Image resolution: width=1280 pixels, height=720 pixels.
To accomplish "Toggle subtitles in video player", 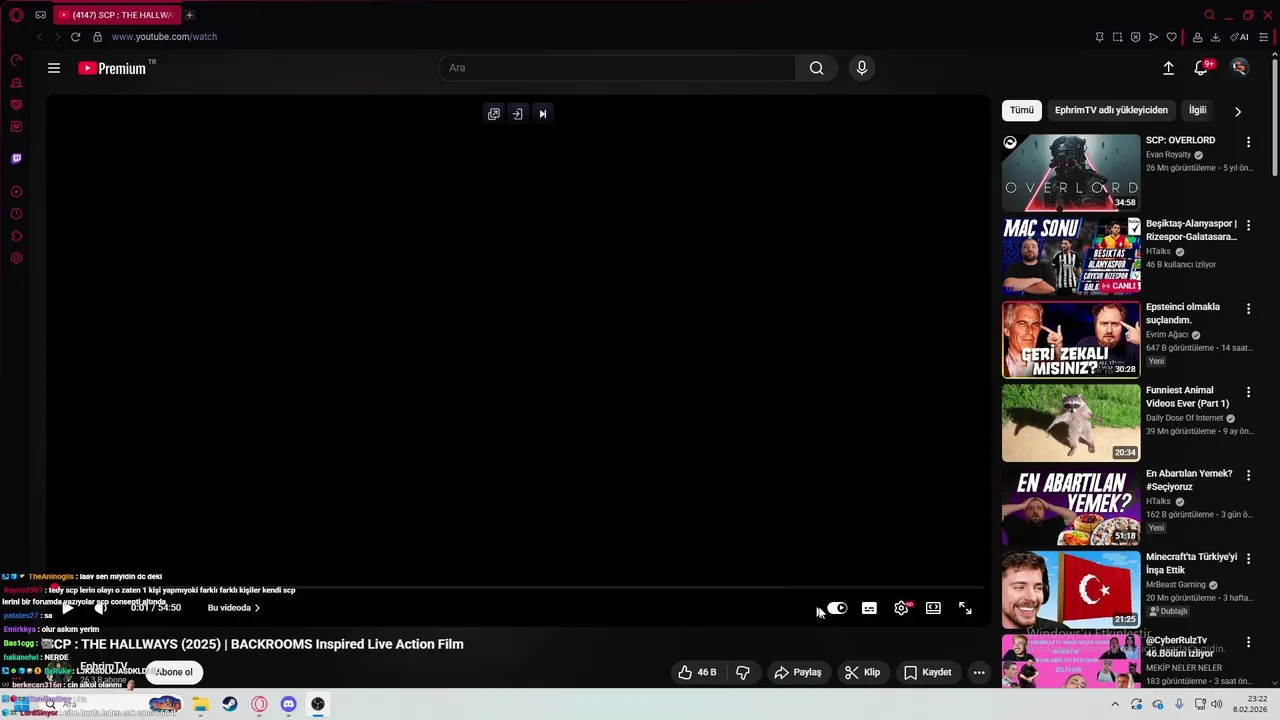I will tap(869, 608).
